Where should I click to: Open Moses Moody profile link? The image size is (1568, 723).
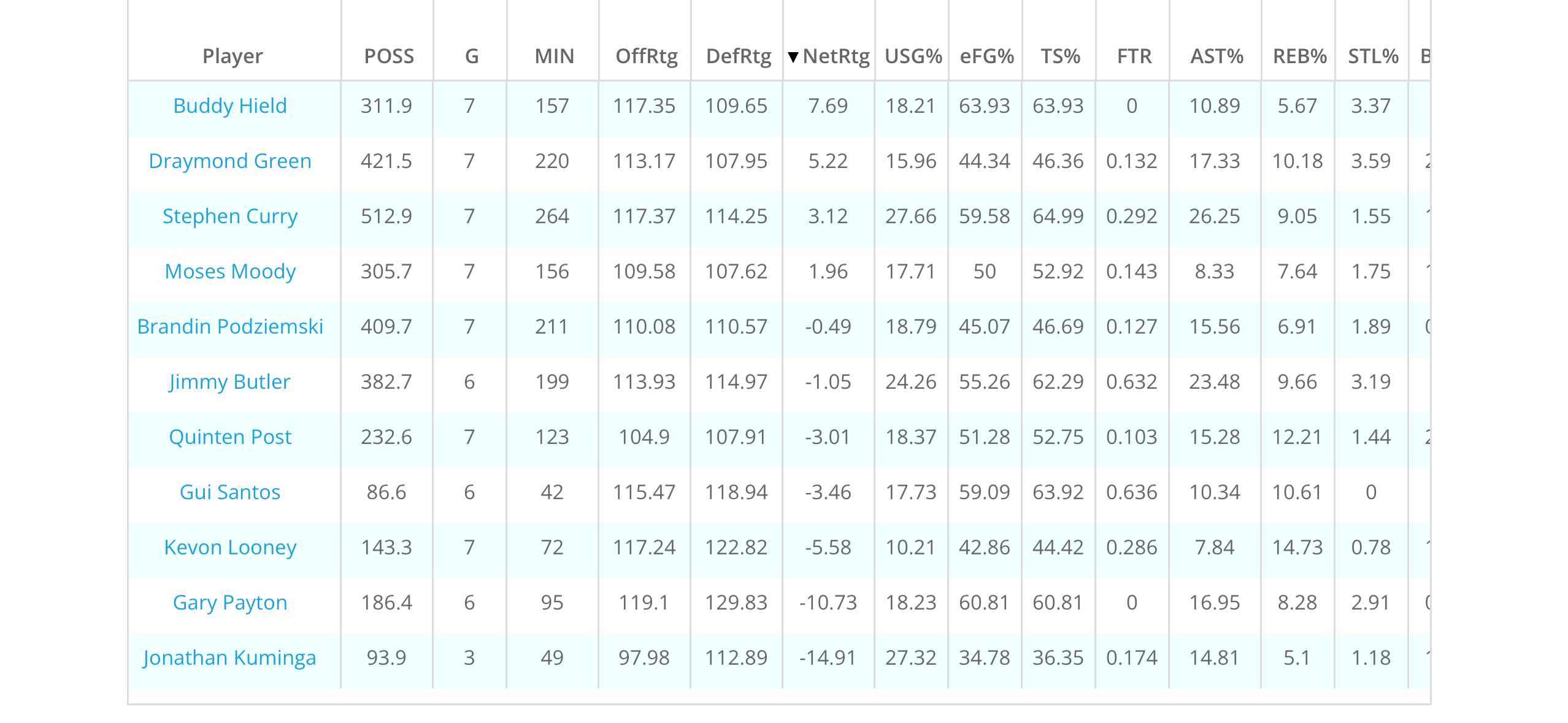tap(230, 272)
